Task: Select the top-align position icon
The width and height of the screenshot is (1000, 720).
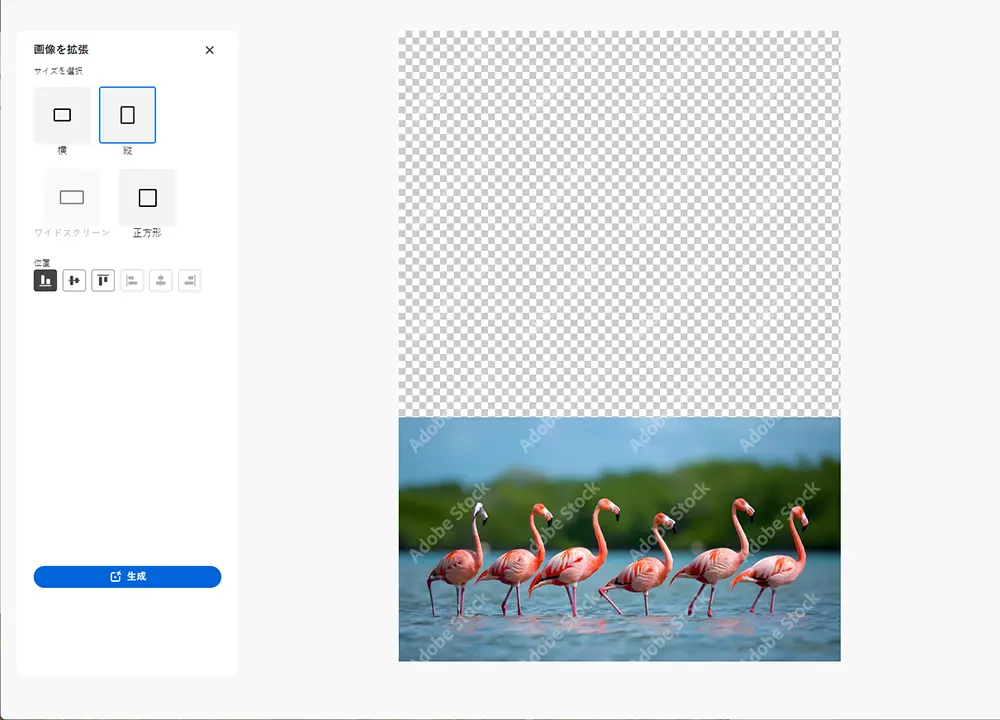Action: point(103,281)
